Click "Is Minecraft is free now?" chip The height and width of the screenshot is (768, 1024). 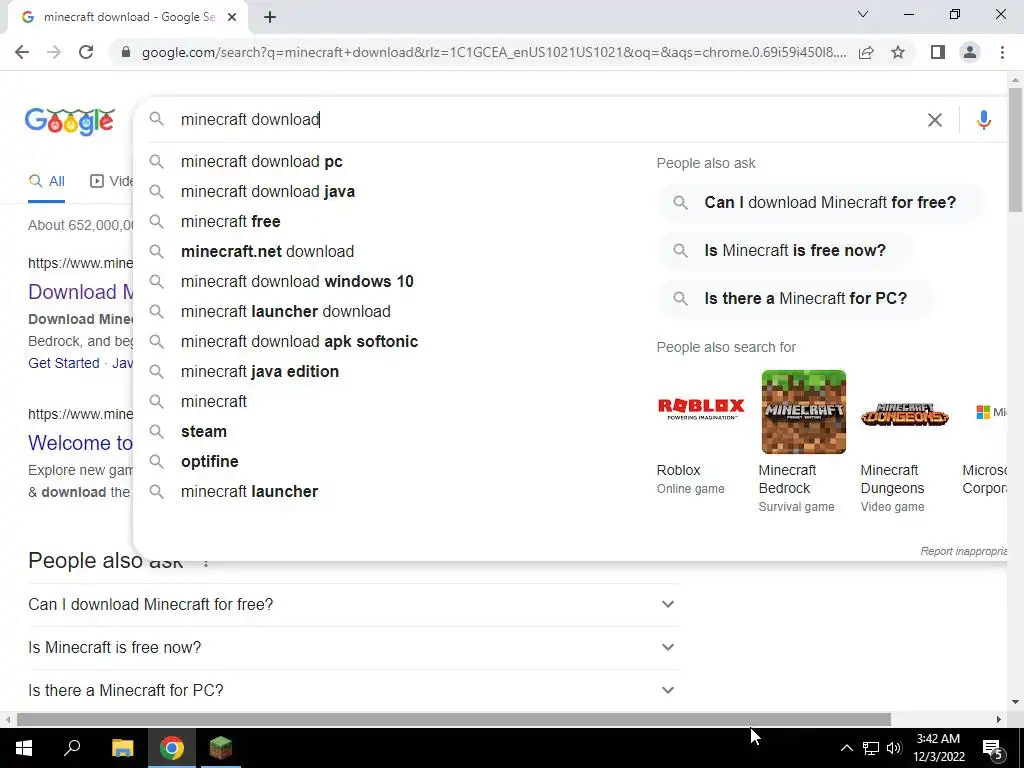pos(784,251)
